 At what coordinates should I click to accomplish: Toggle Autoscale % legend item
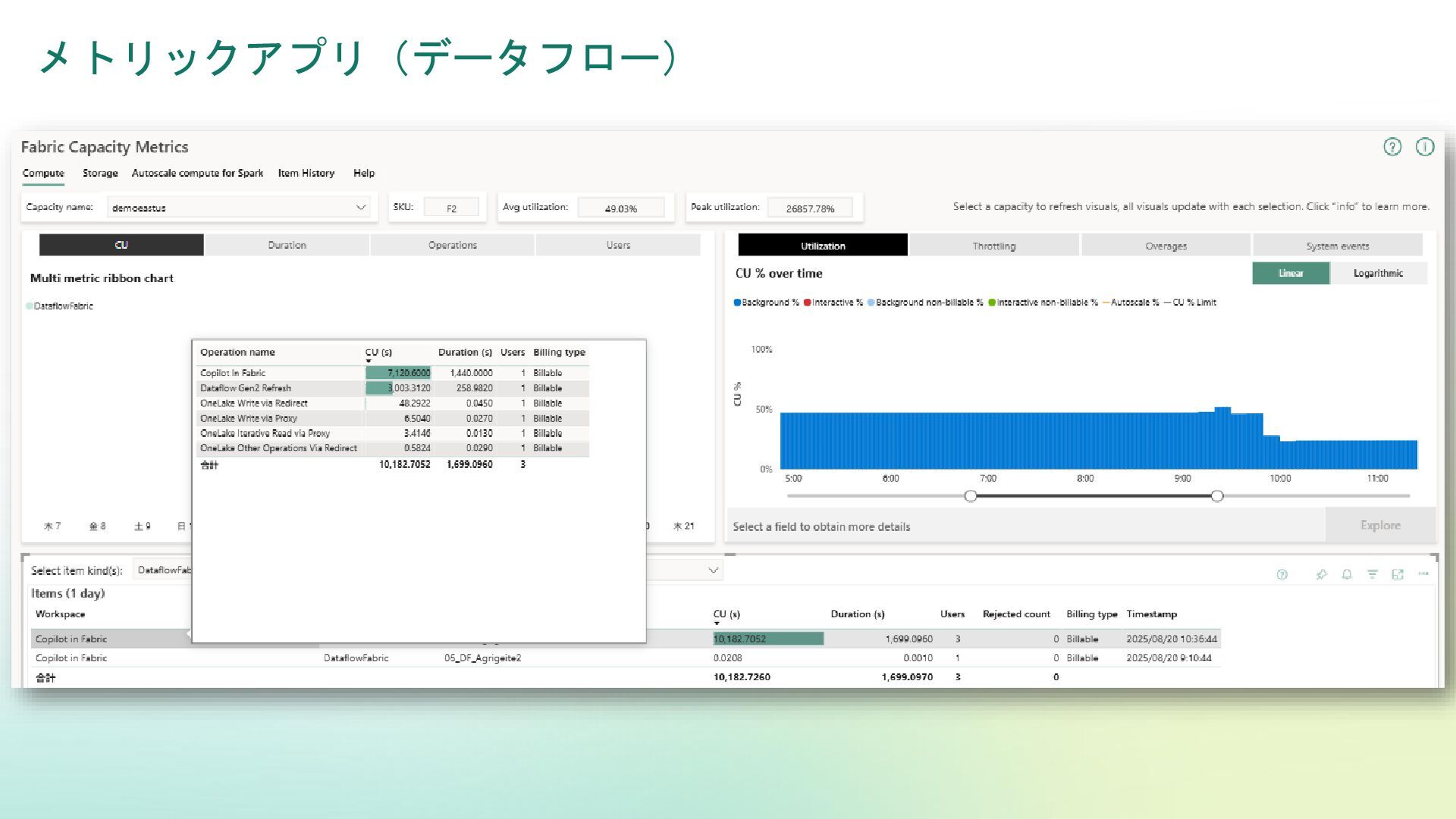point(1131,303)
